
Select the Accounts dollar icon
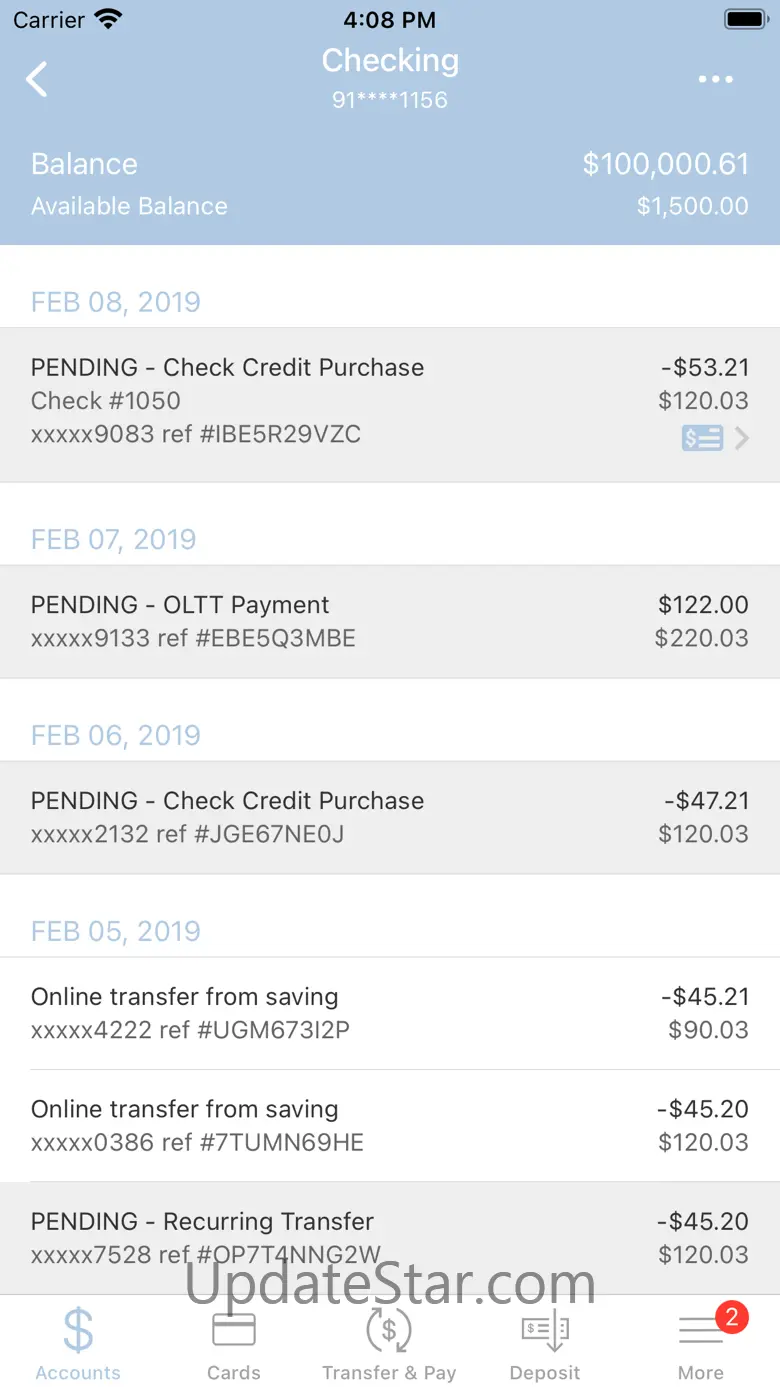78,1331
